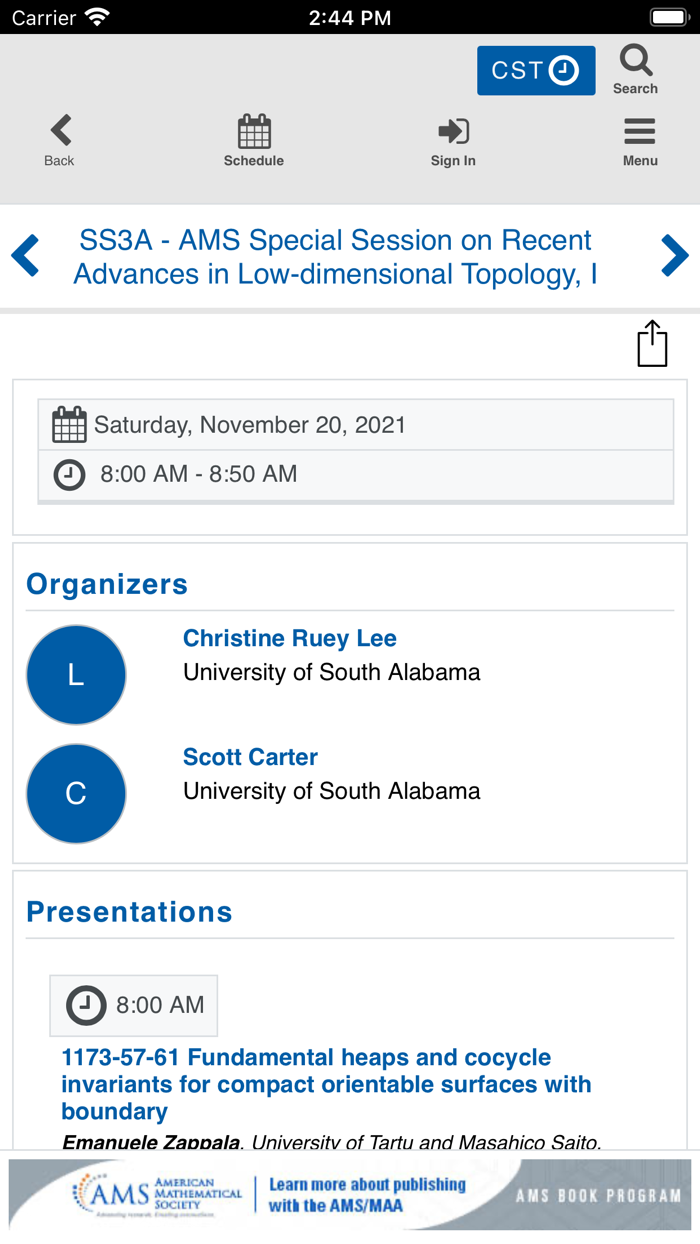The image size is (700, 1244).
Task: Tap the 8:00 AM presentation time badge
Action: (x=134, y=1005)
